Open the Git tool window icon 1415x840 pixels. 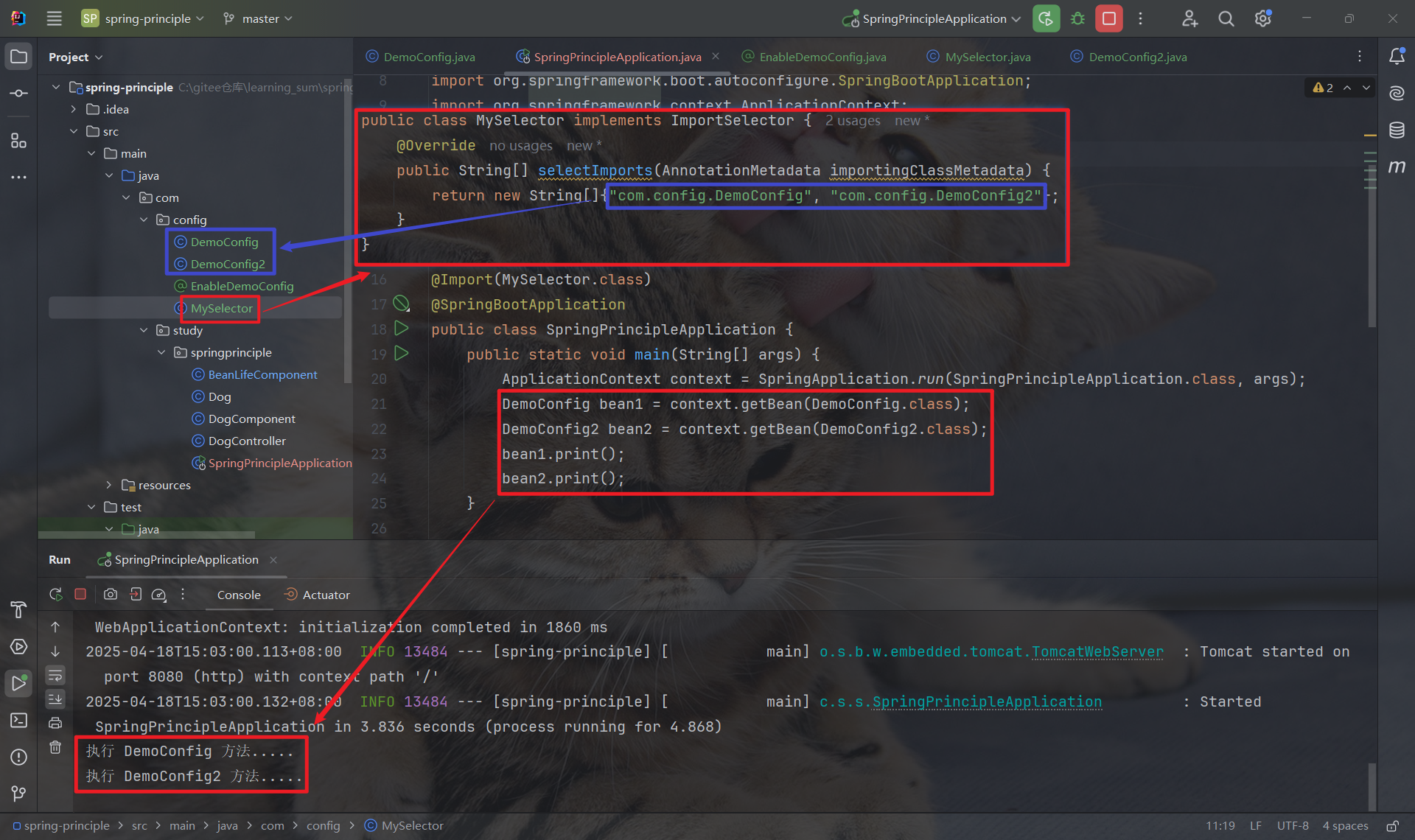pyautogui.click(x=19, y=794)
